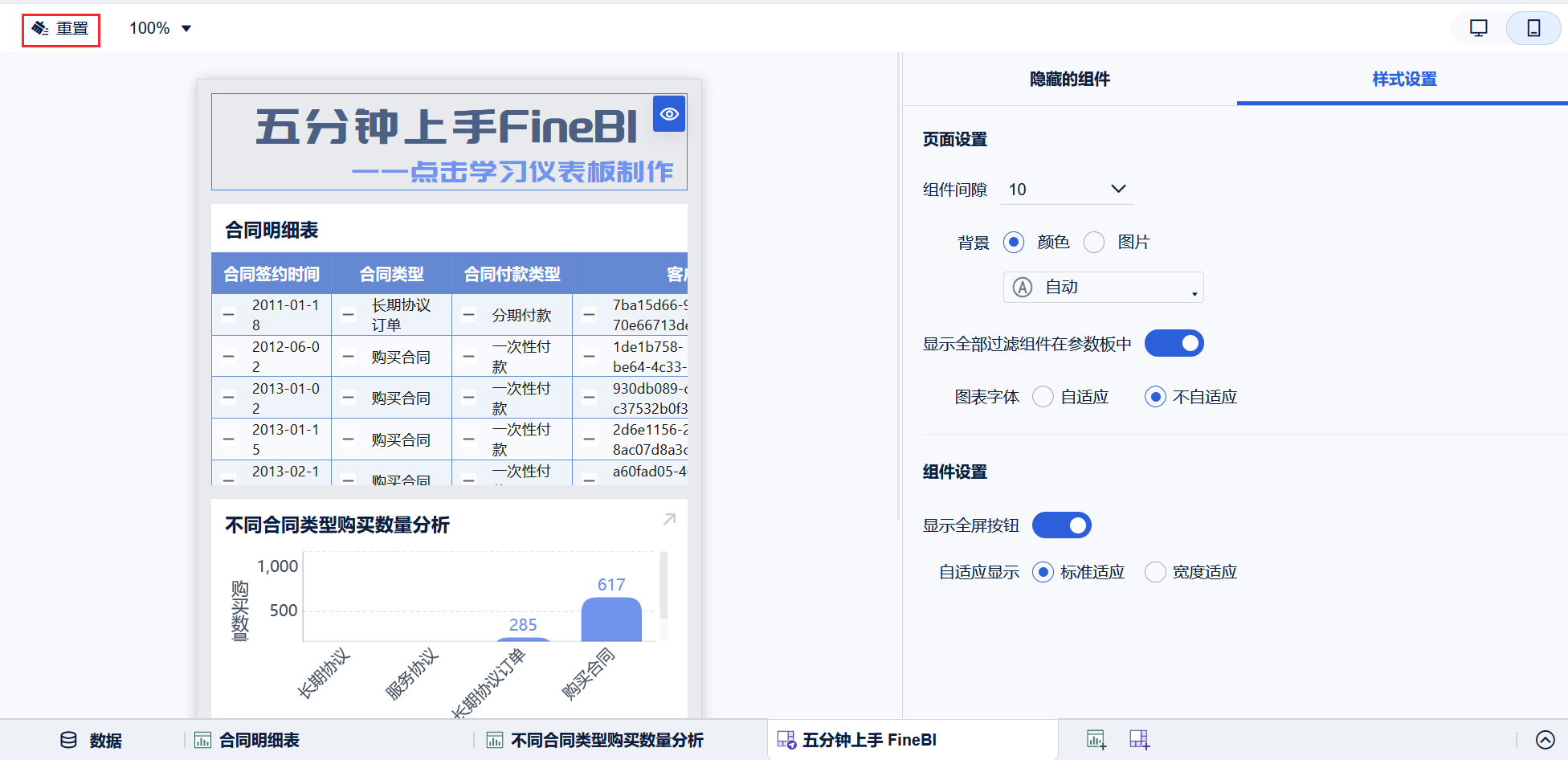Click the add dashboard icon

tap(1140, 740)
